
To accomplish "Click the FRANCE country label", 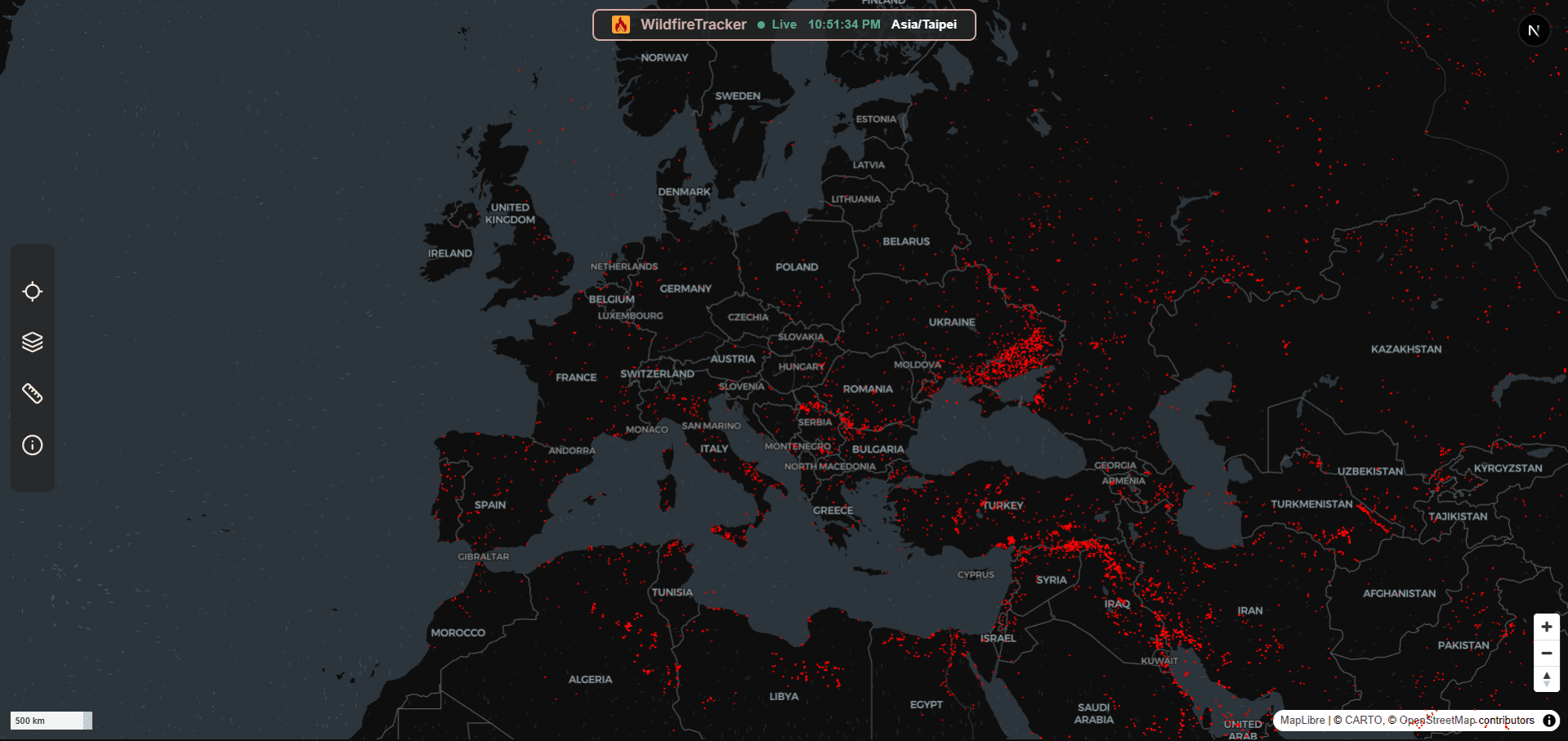I will click(x=576, y=377).
